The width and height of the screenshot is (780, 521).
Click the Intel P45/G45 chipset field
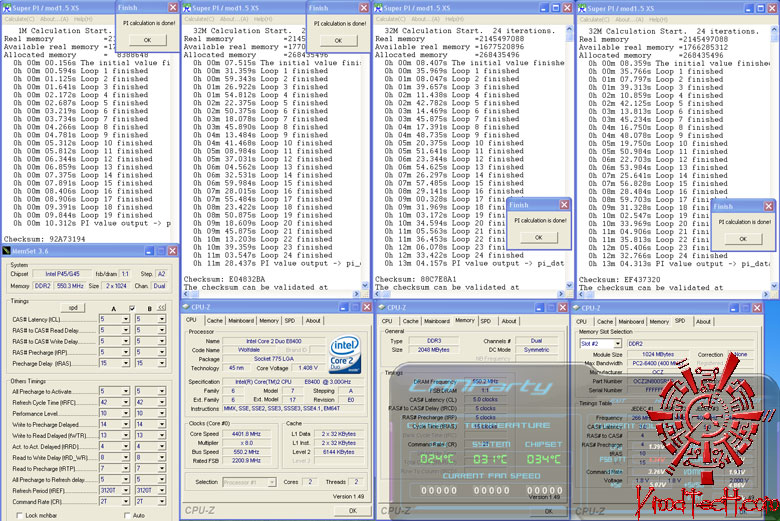[x=62, y=274]
